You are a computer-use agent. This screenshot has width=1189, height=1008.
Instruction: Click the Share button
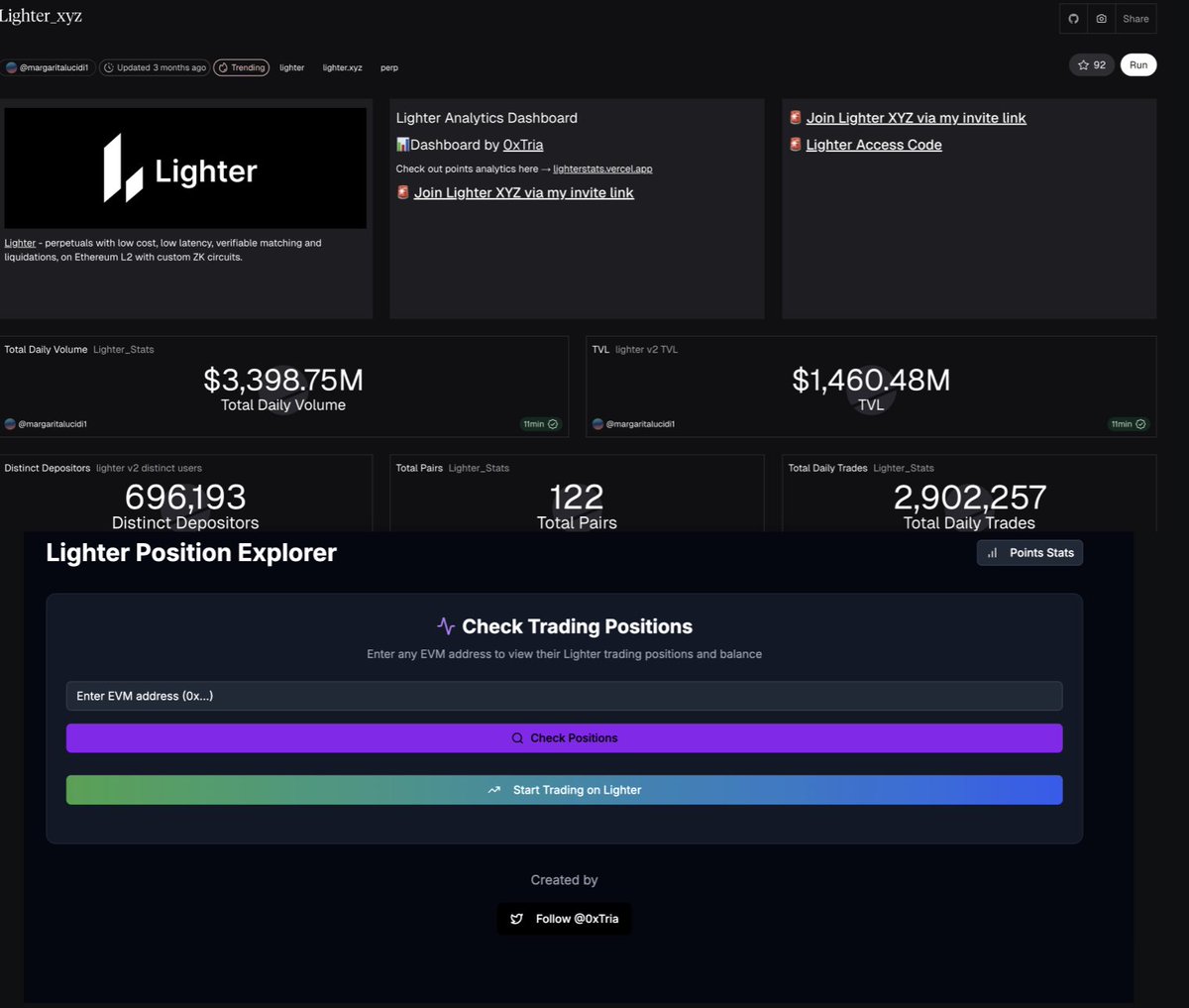[1135, 19]
